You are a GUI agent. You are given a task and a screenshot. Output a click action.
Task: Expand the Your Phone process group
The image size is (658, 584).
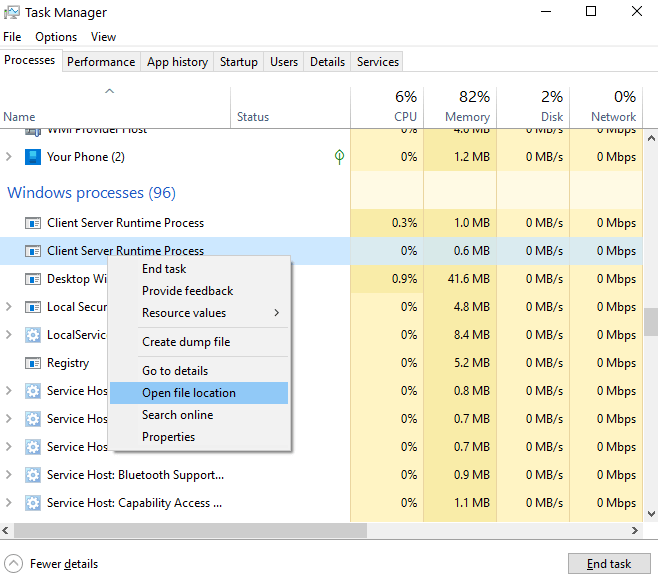tap(10, 157)
